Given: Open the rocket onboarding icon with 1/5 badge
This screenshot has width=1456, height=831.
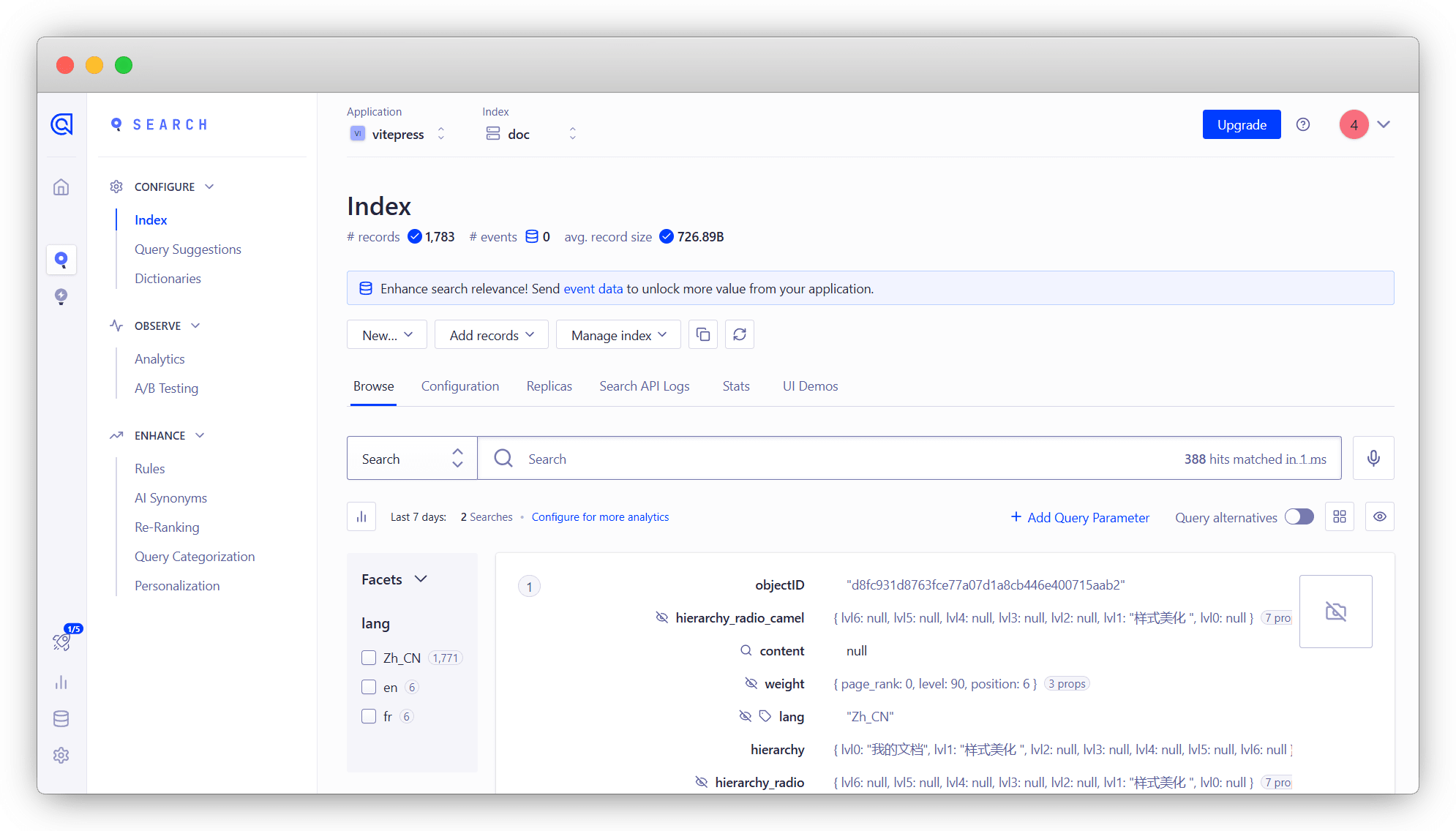Looking at the screenshot, I should click(62, 642).
